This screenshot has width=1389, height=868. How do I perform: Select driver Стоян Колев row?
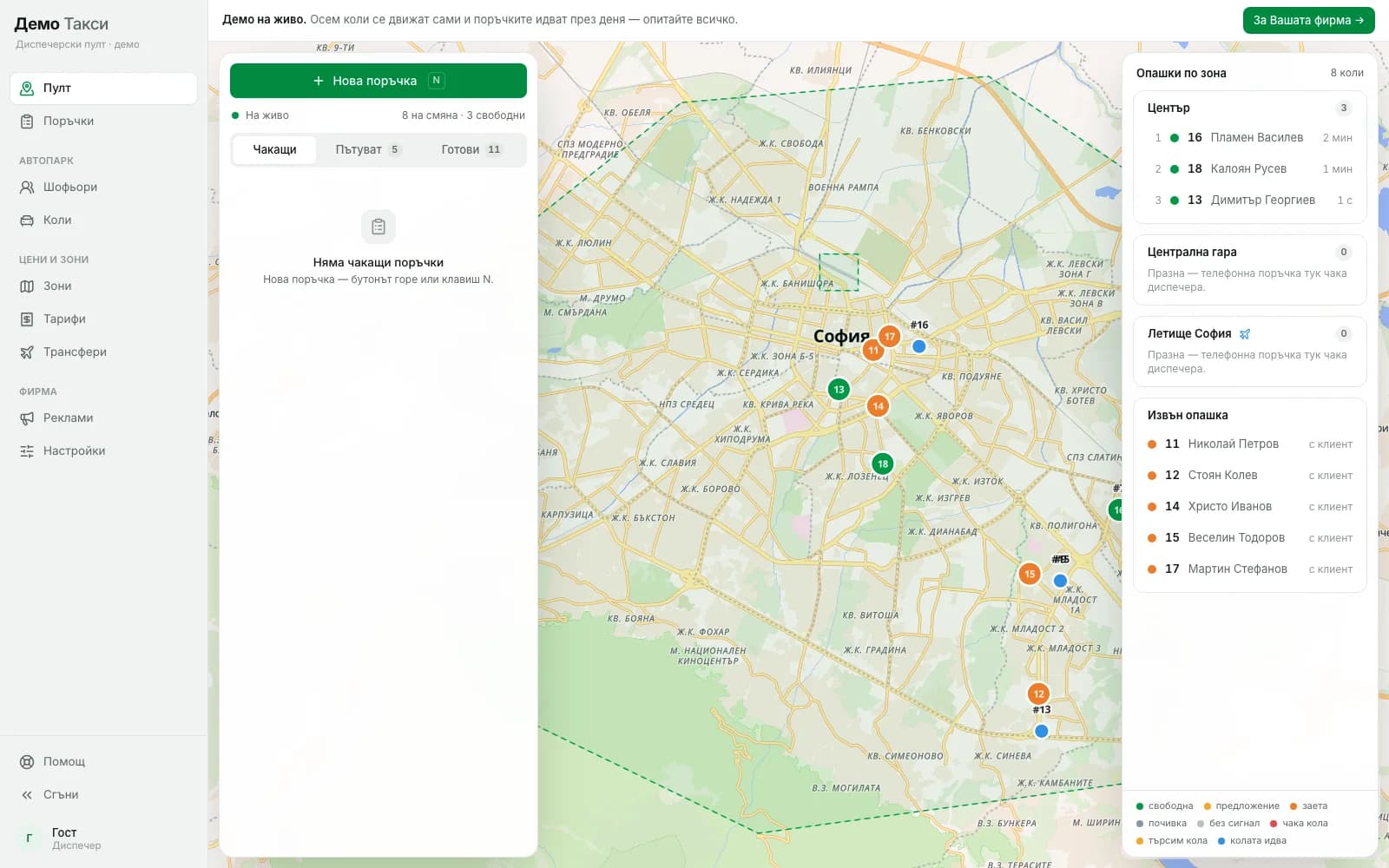tap(1250, 475)
